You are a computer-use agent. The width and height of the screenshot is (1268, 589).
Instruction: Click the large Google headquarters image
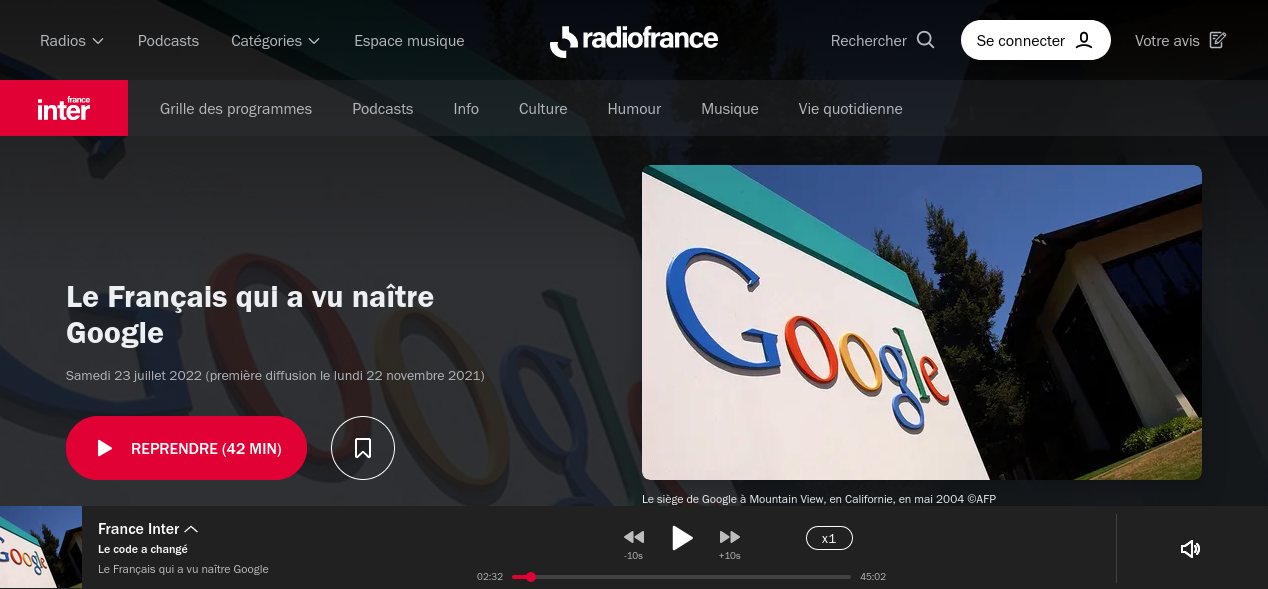click(x=922, y=322)
